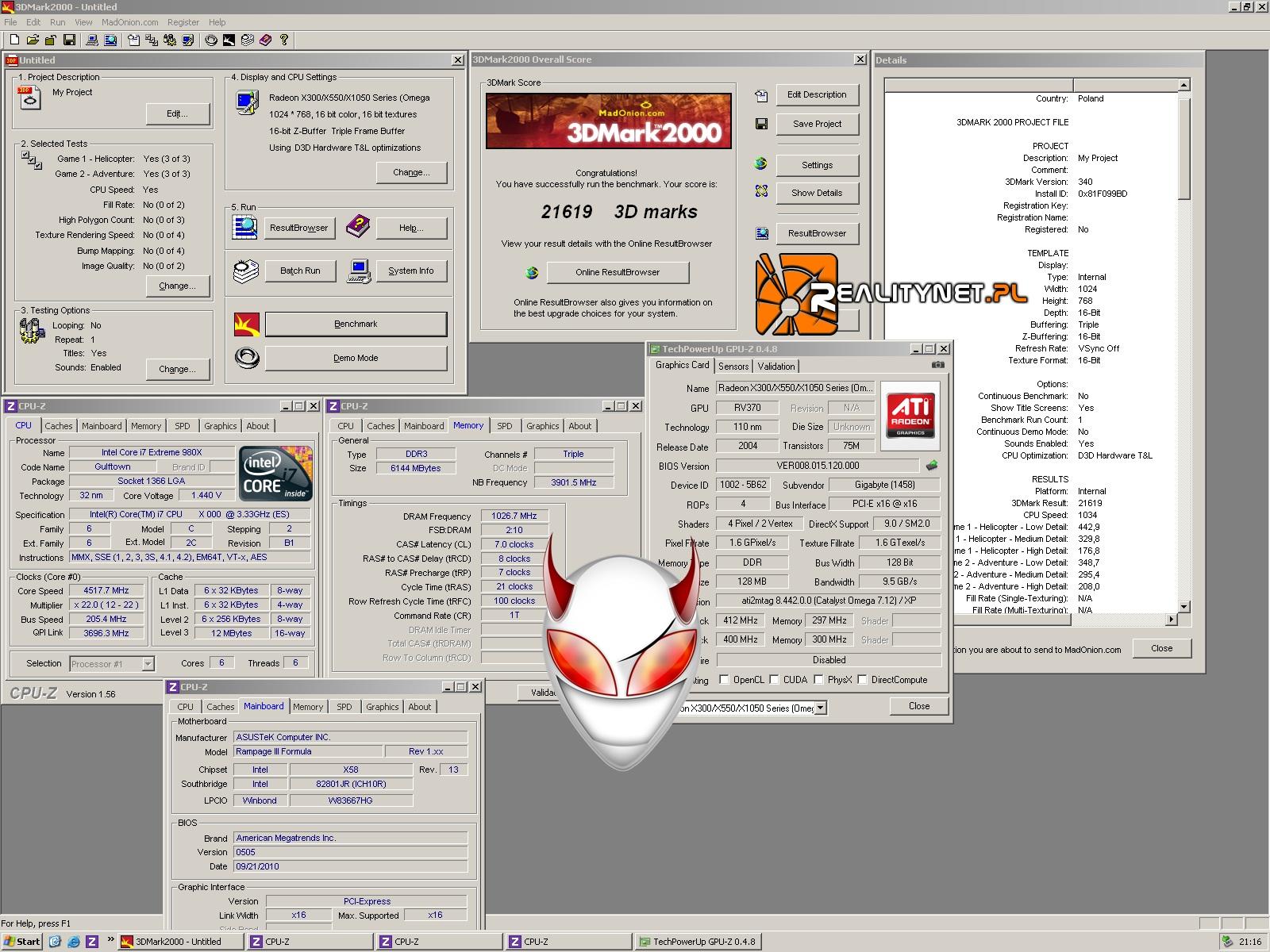Enable the PhysX checkbox in GPU-Z

pos(818,680)
